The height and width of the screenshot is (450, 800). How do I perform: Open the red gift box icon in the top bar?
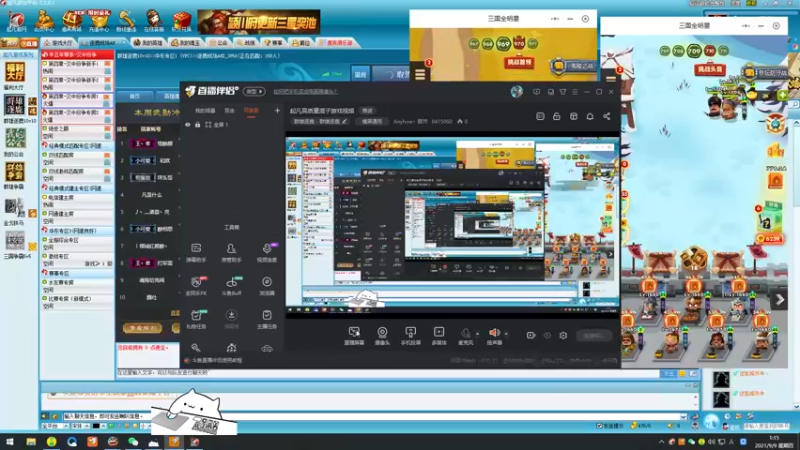(181, 21)
